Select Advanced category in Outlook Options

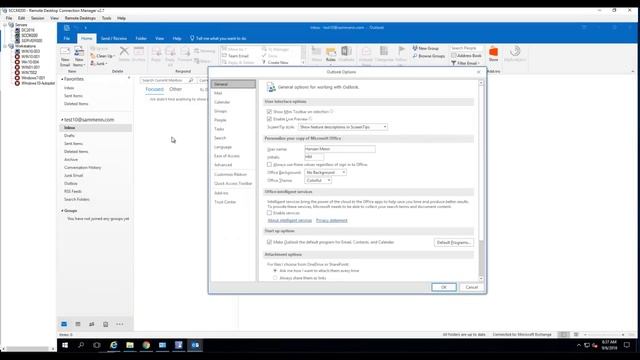[x=233, y=165]
